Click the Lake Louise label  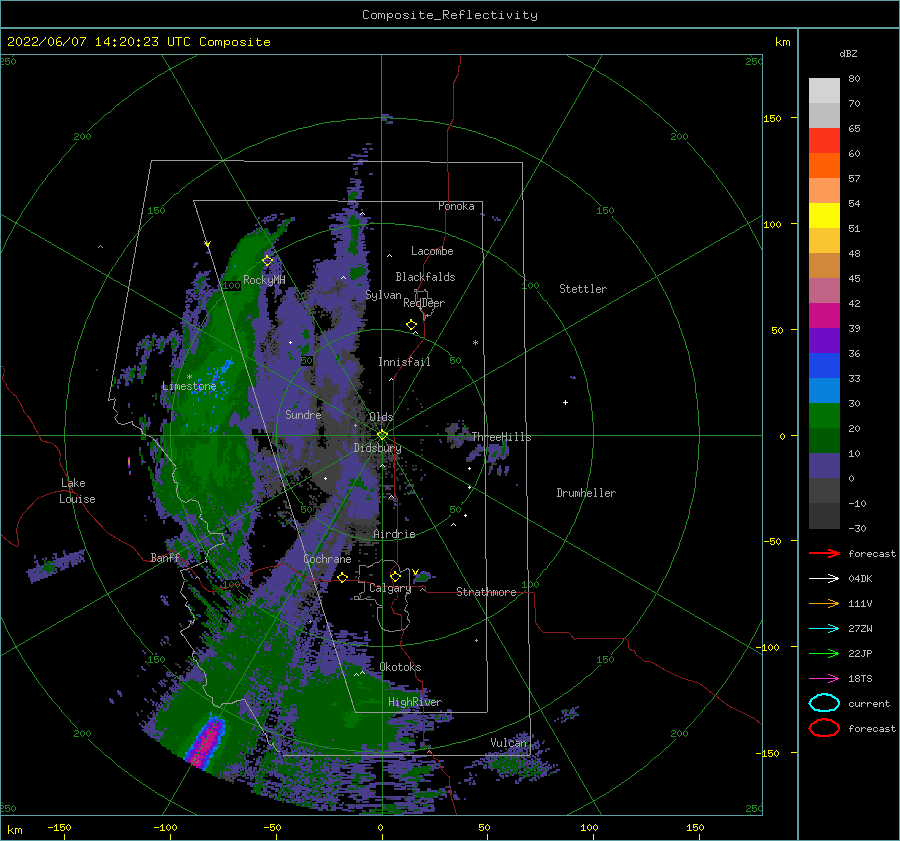pyautogui.click(x=77, y=491)
